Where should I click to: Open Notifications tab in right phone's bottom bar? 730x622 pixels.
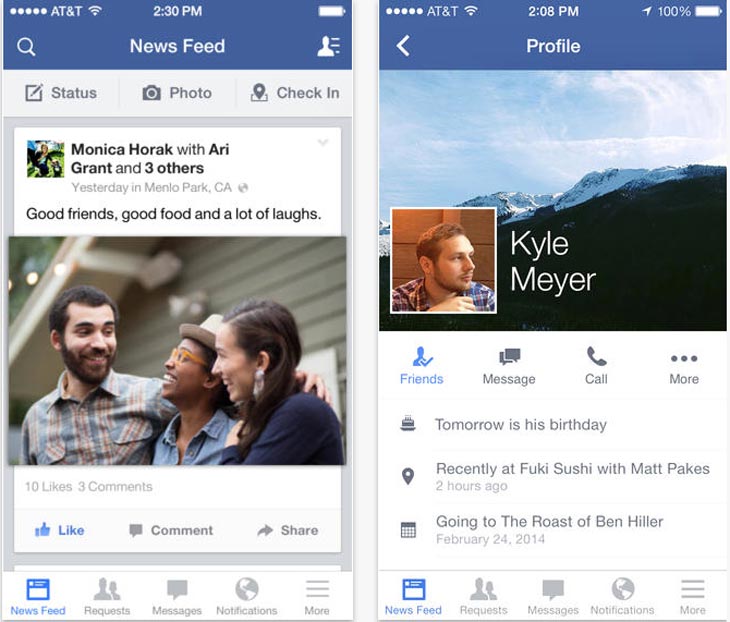[x=622, y=596]
